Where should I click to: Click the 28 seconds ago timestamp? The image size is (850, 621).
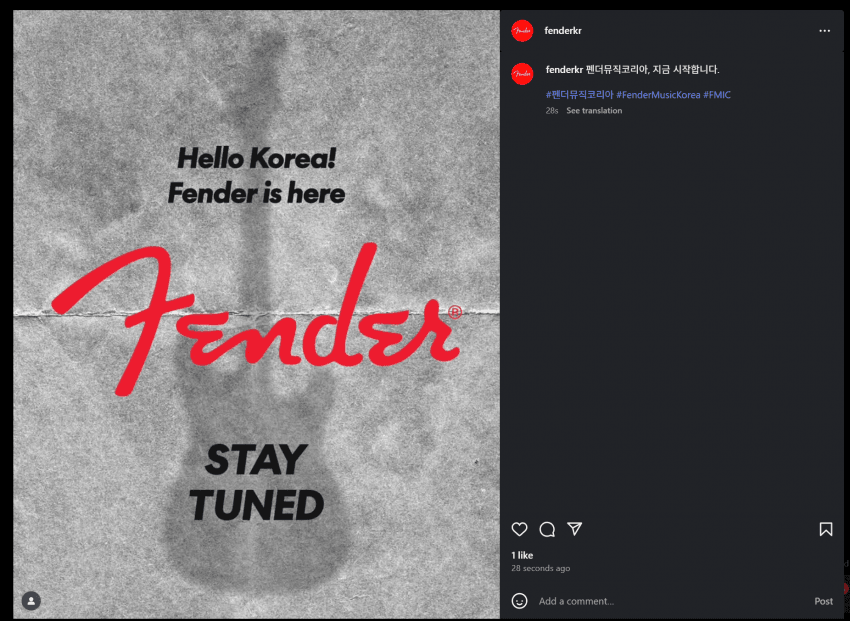click(x=540, y=568)
